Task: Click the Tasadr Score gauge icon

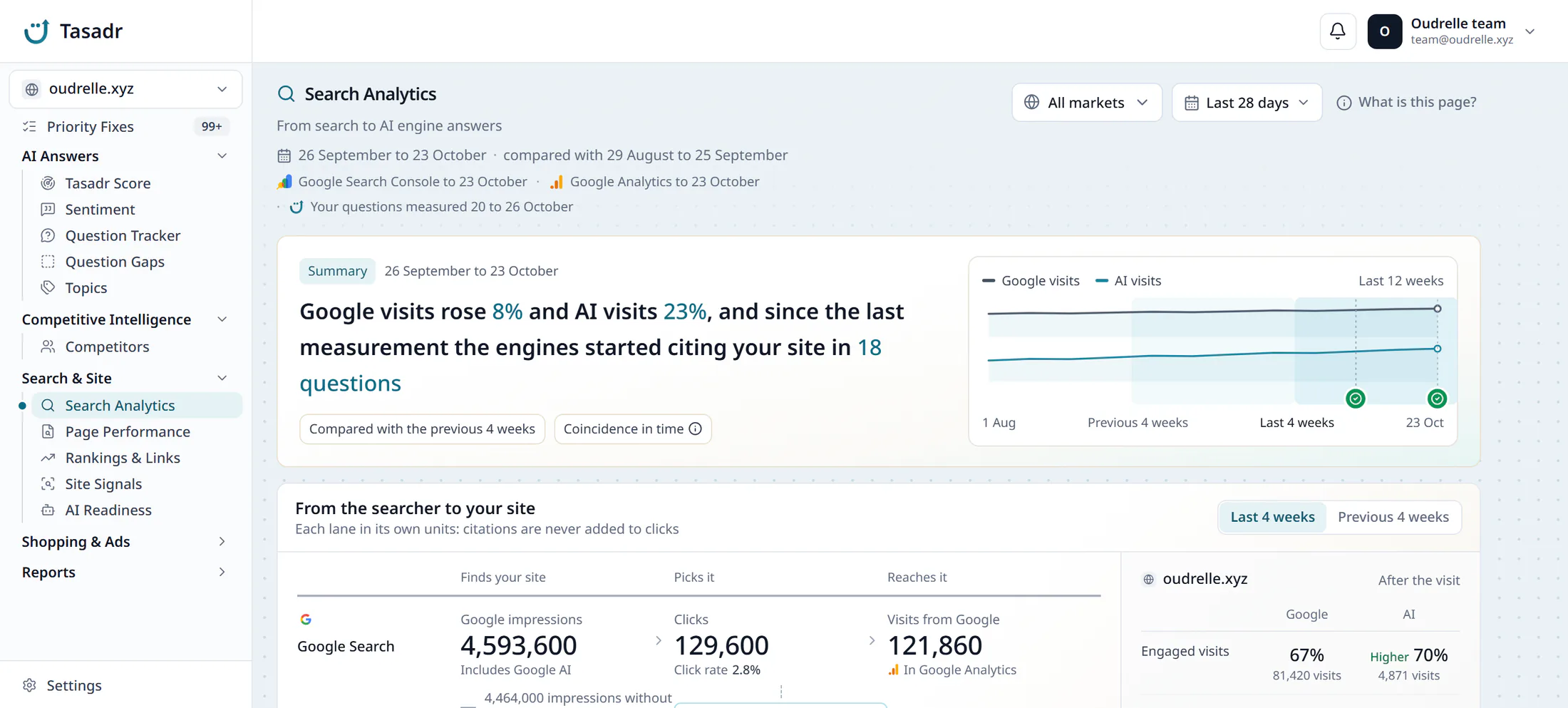Action: pyautogui.click(x=48, y=183)
